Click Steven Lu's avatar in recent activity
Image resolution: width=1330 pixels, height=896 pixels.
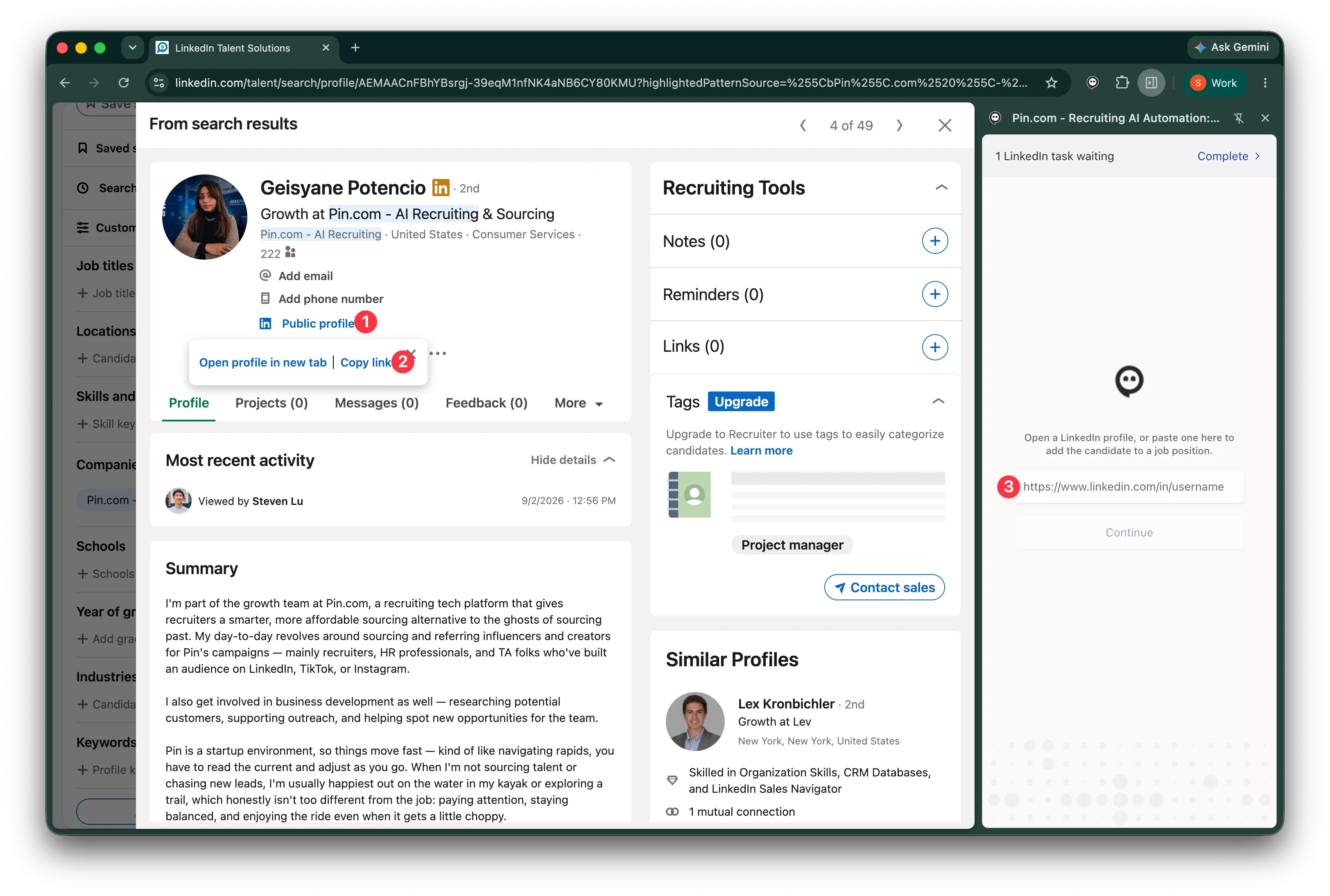tap(178, 501)
